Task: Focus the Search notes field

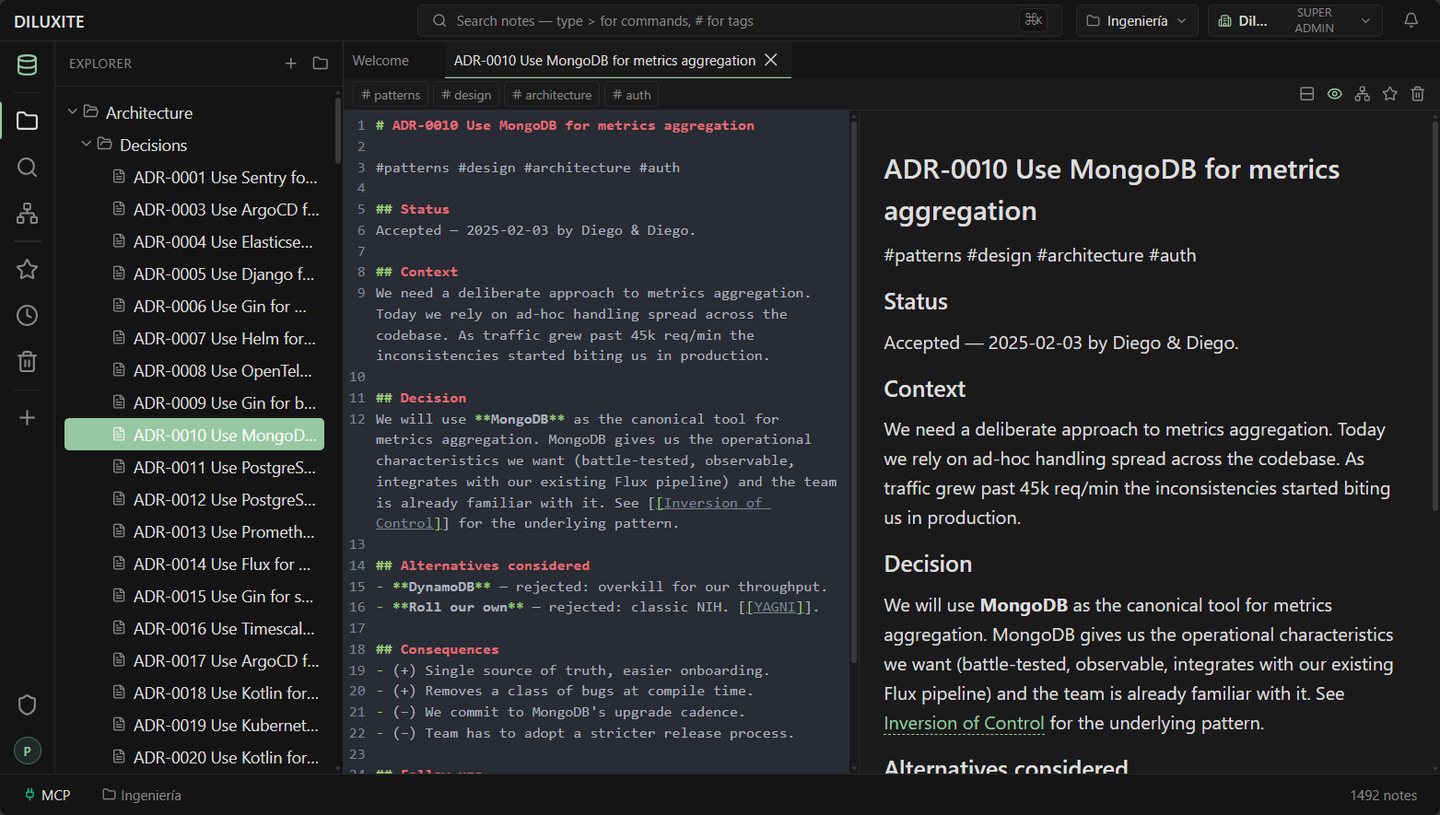Action: 739,20
